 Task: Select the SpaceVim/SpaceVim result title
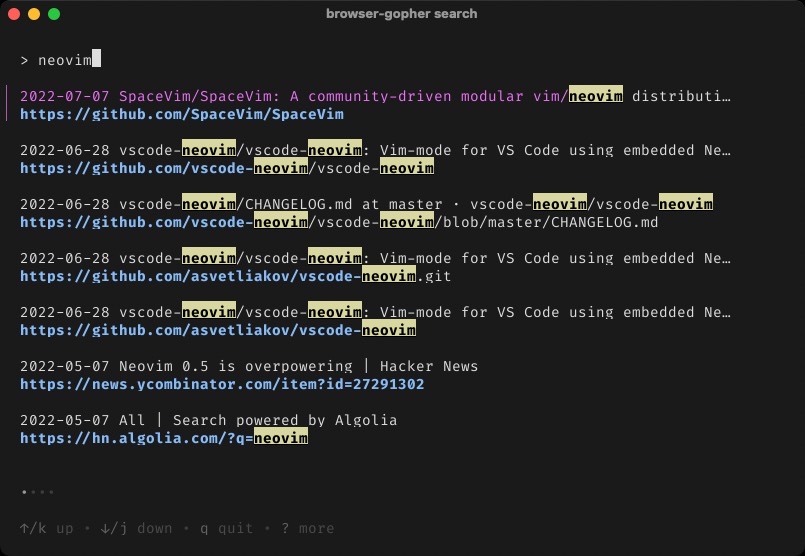coord(375,96)
